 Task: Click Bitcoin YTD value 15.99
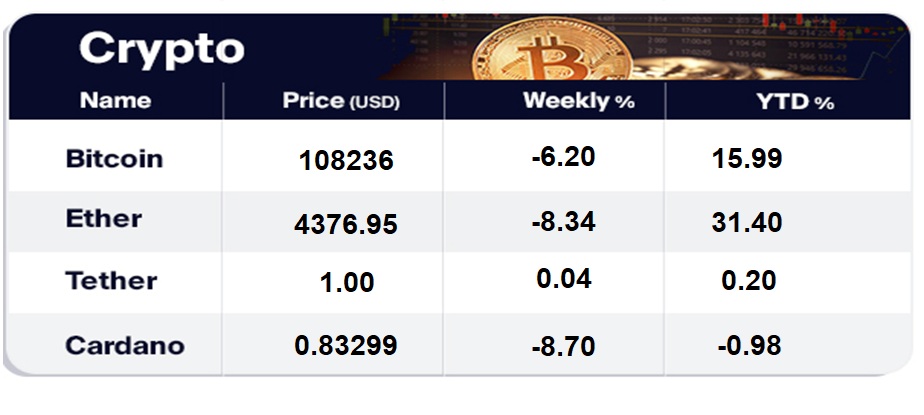pos(746,158)
